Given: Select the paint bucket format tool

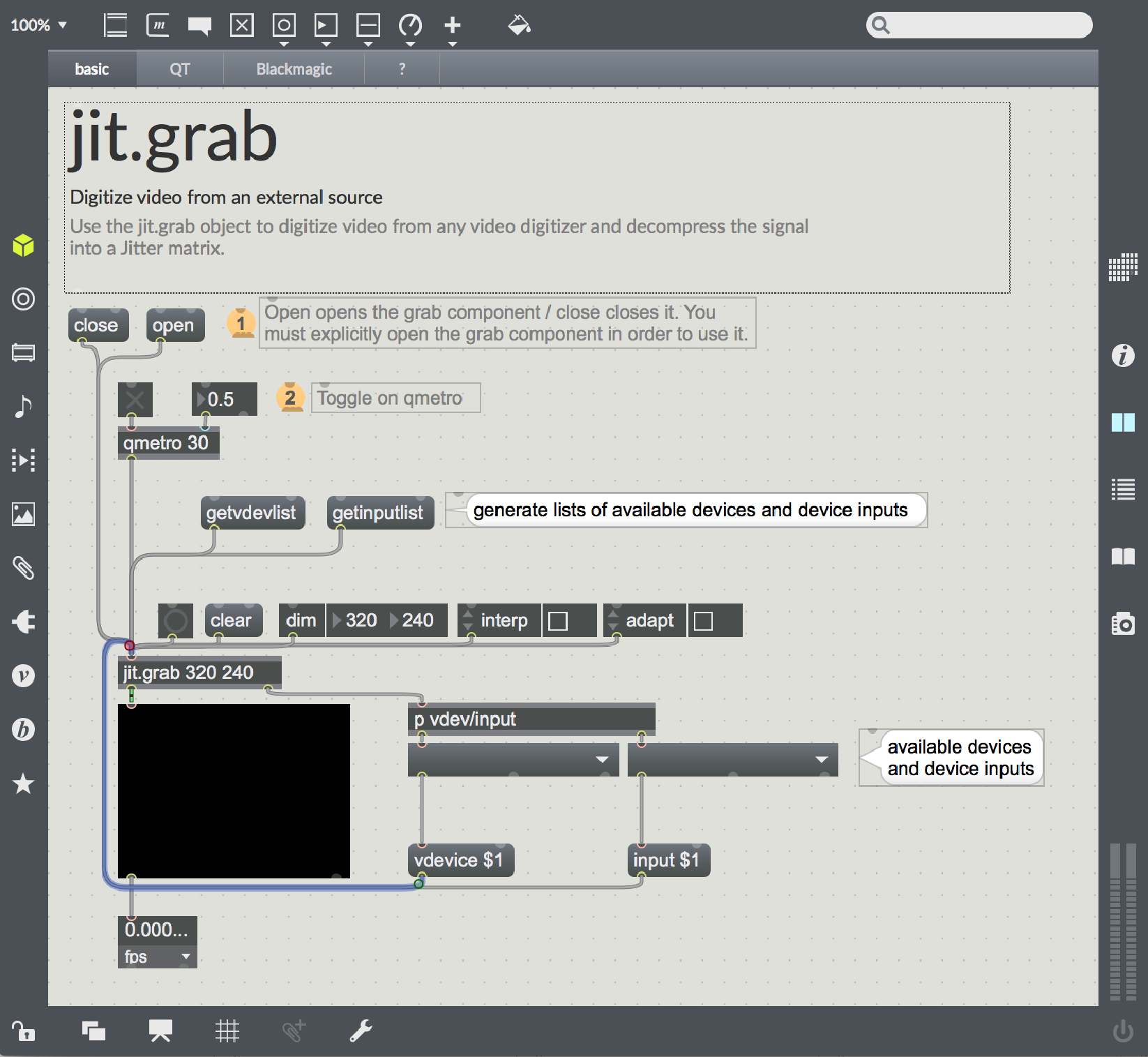Looking at the screenshot, I should pos(519,25).
